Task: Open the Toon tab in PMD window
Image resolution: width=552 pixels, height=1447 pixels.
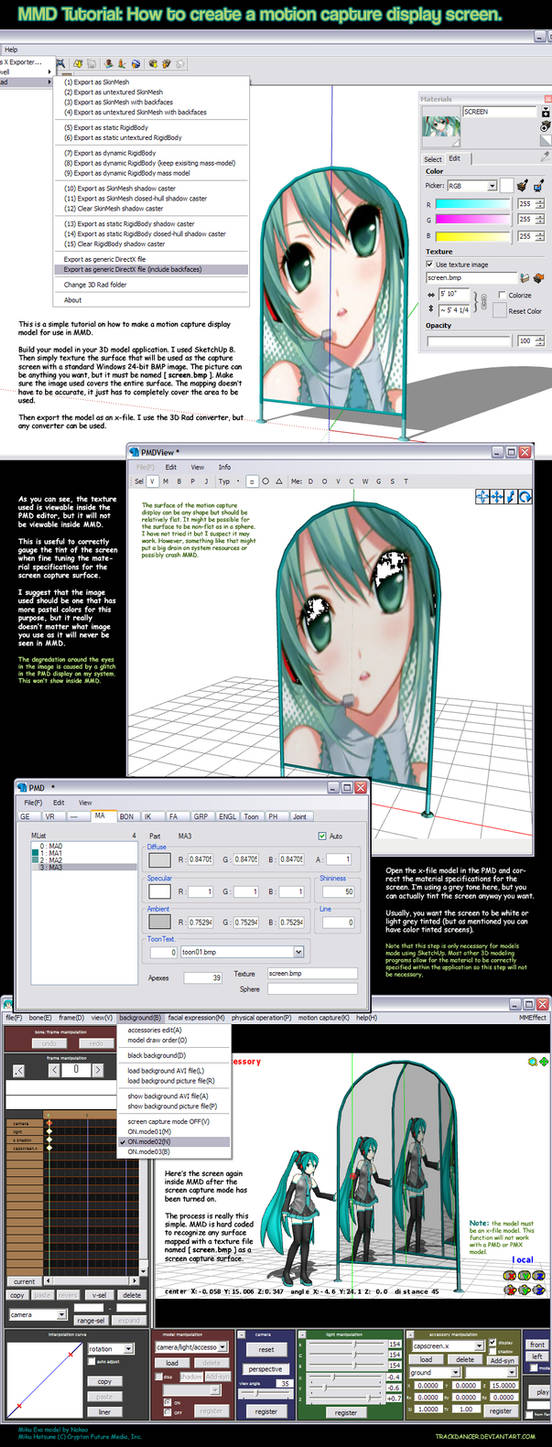Action: pyautogui.click(x=251, y=816)
